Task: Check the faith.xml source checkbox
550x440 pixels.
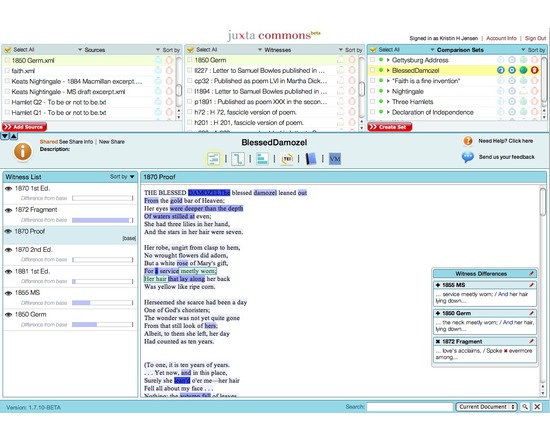Action: point(7,71)
